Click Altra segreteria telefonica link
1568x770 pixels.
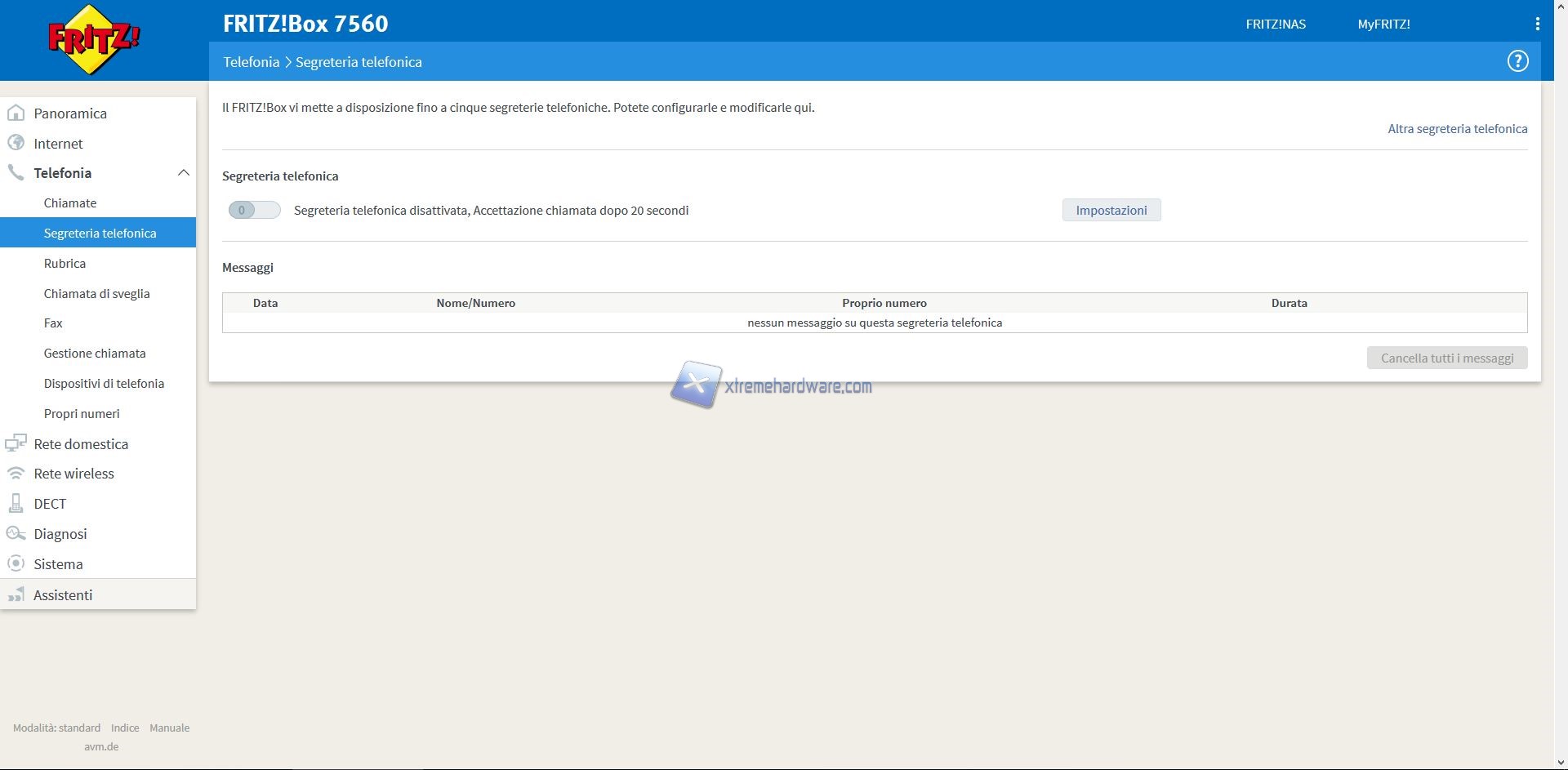click(1457, 129)
